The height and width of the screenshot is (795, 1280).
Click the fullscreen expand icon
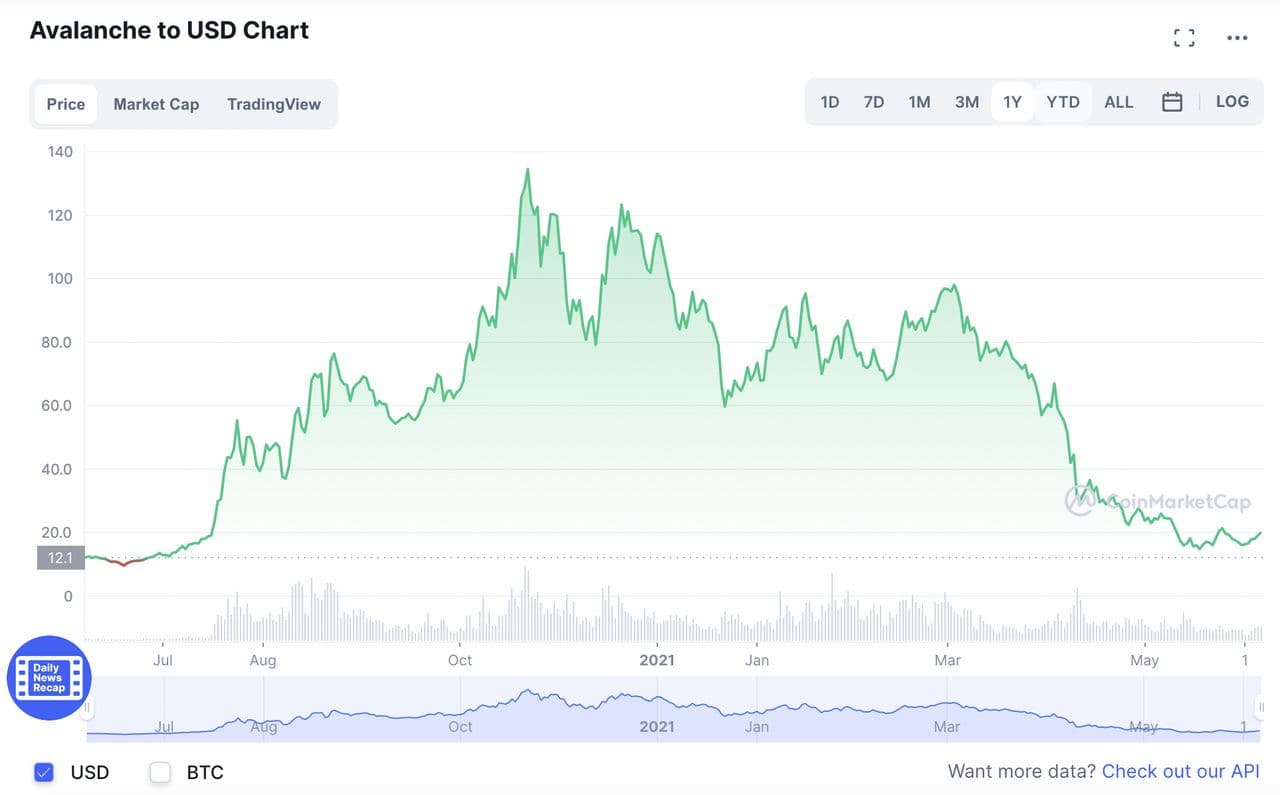pos(1184,38)
